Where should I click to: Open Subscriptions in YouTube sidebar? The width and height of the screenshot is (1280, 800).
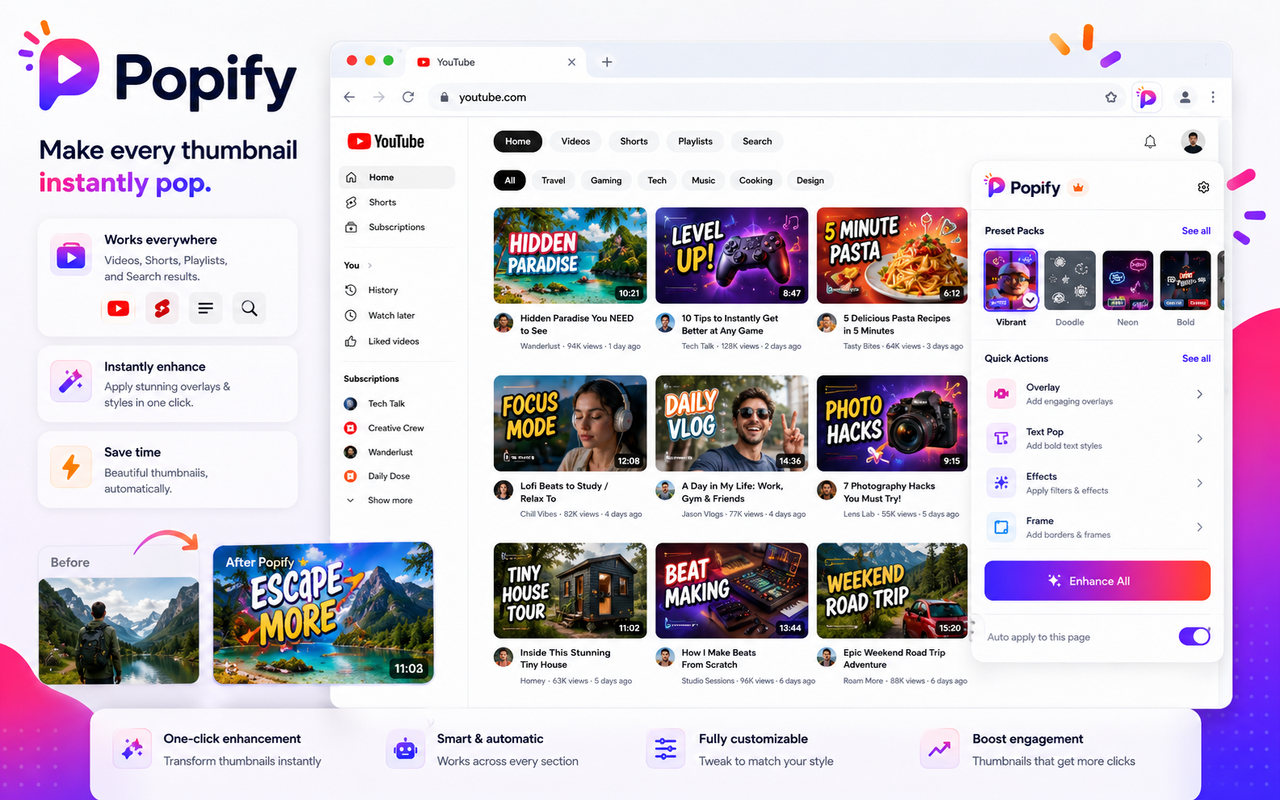click(x=397, y=227)
